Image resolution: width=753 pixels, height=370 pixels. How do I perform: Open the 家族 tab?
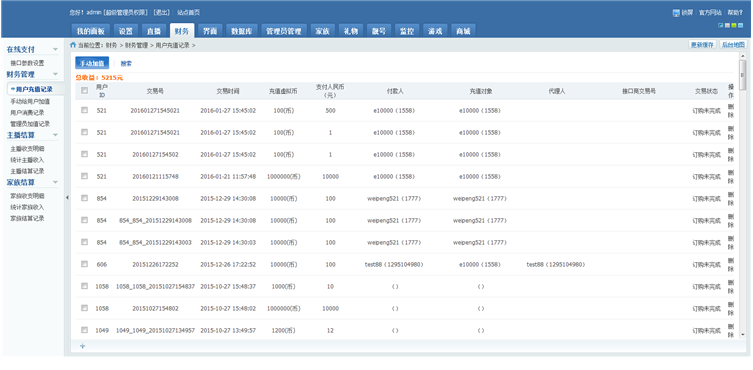point(322,31)
